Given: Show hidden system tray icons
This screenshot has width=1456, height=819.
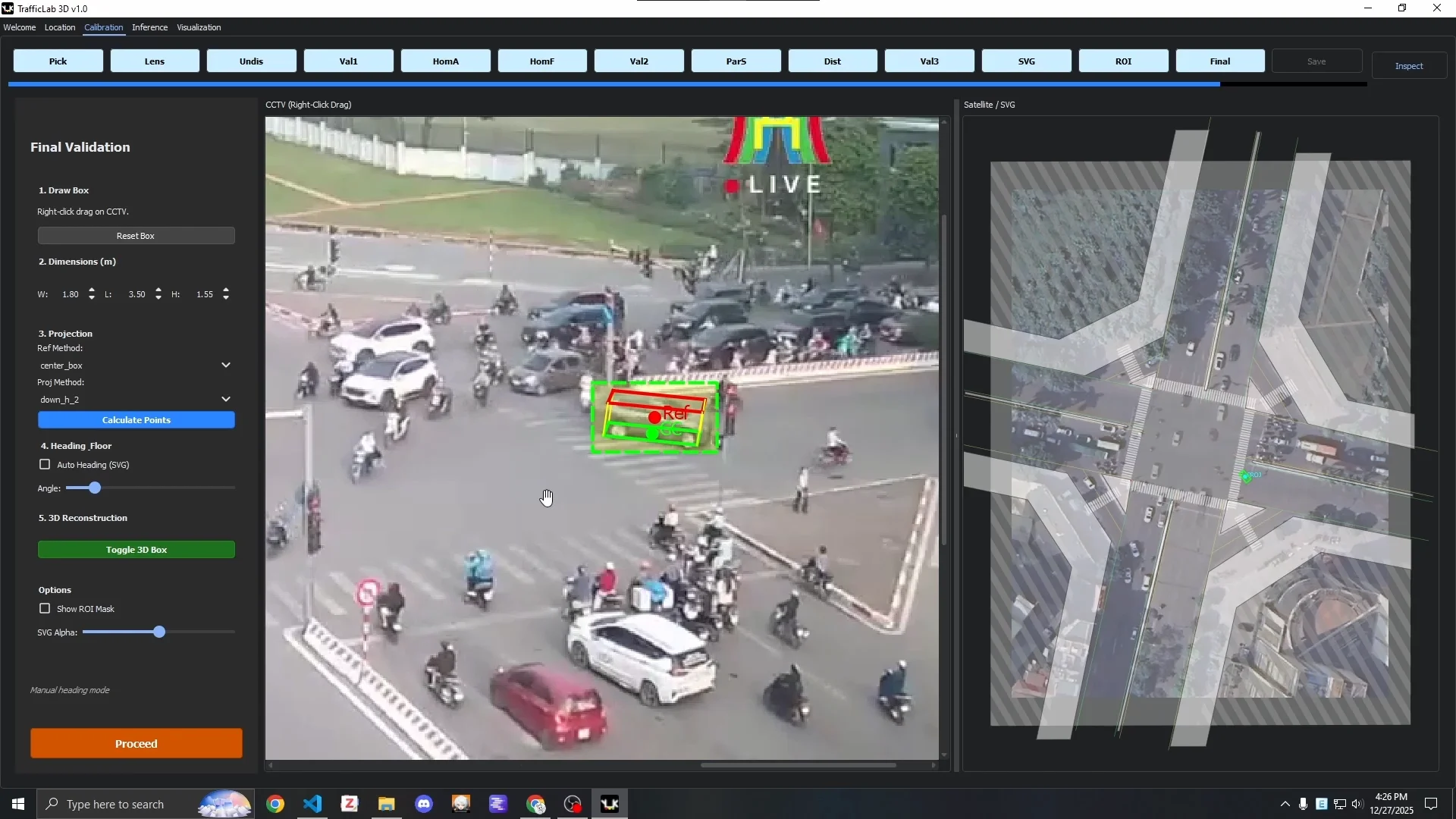Looking at the screenshot, I should pos(1285,804).
